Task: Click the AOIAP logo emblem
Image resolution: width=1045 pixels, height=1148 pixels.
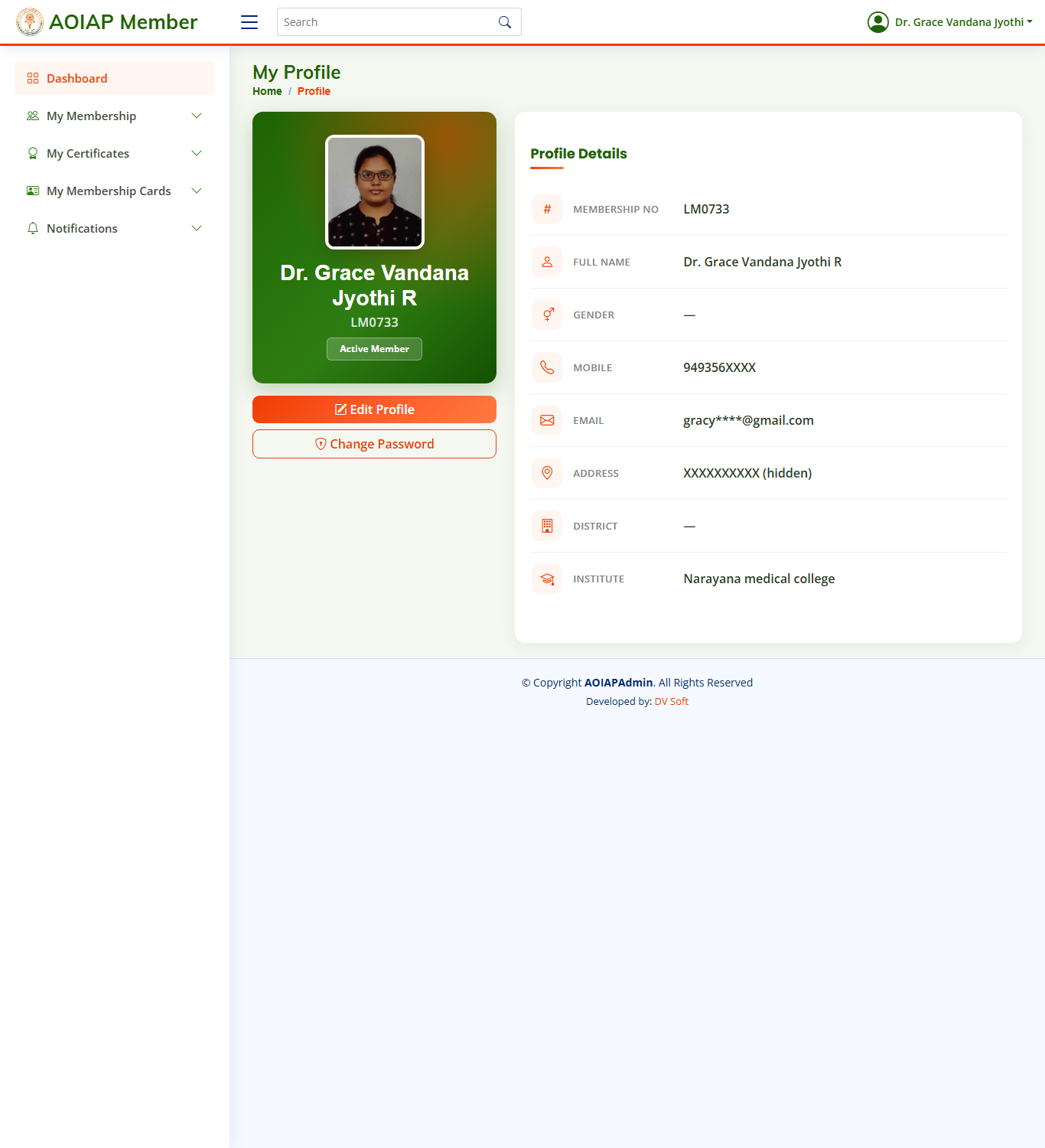Action: click(30, 22)
